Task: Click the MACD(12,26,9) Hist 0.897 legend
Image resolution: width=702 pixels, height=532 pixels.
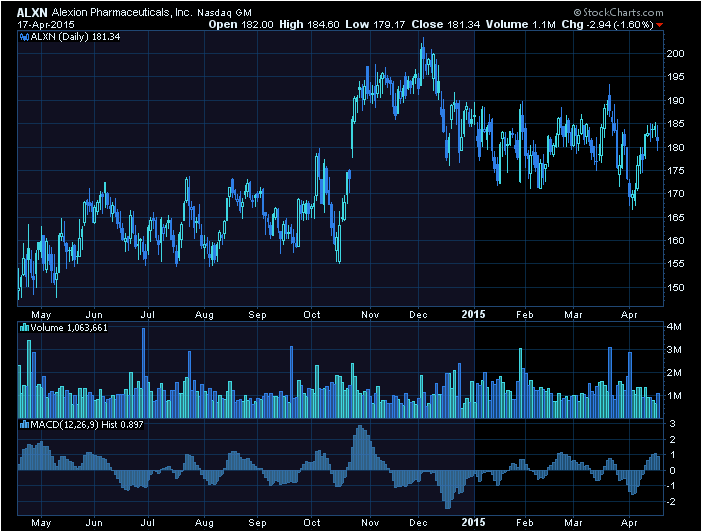Action: pos(87,425)
